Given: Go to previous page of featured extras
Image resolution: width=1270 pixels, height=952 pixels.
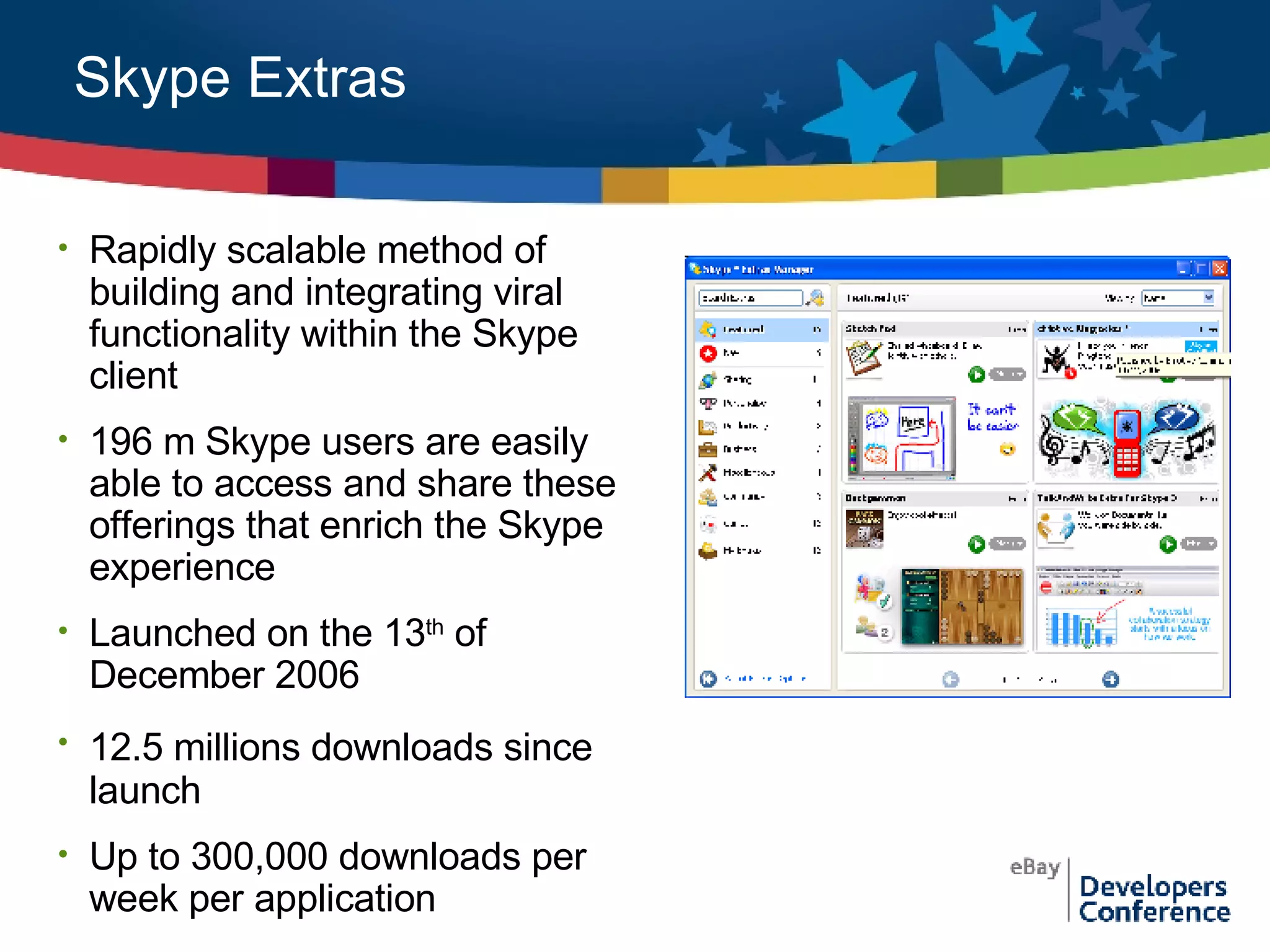Looking at the screenshot, I should click(951, 680).
